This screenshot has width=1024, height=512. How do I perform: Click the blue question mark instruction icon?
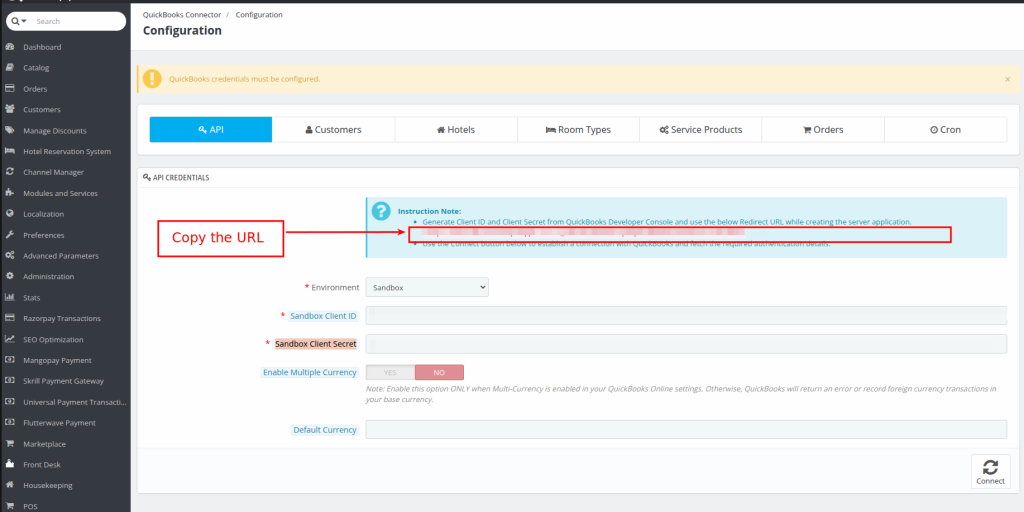coord(381,211)
